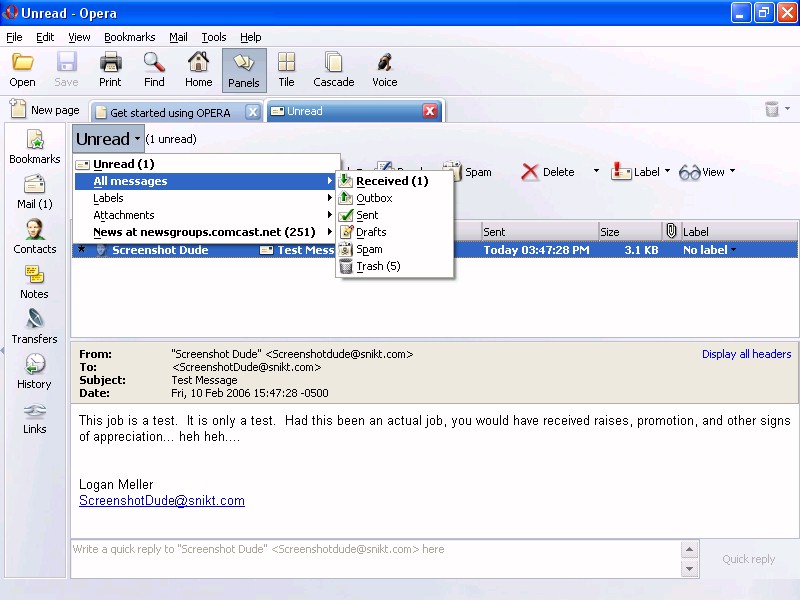Click the Print toolbar button
800x600 pixels.
pyautogui.click(x=110, y=70)
